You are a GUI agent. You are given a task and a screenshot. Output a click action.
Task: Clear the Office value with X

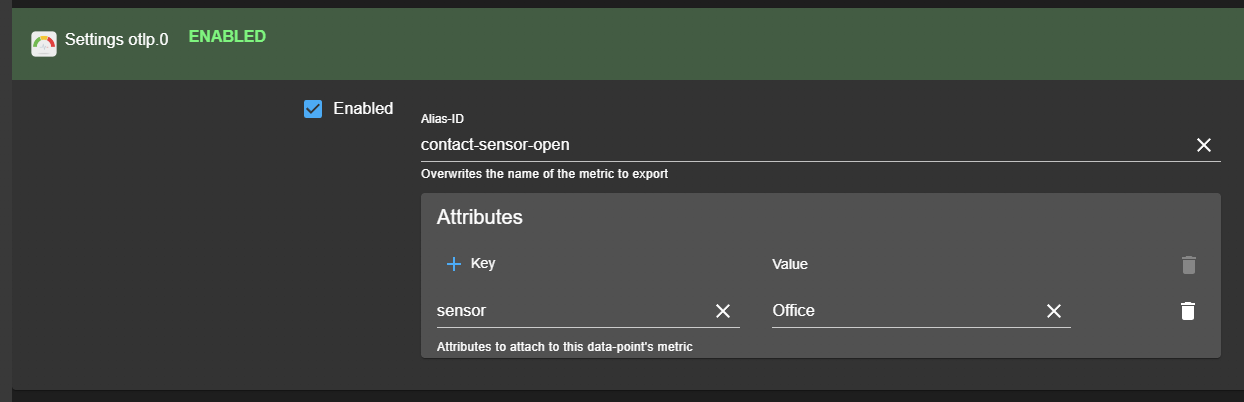point(1053,311)
